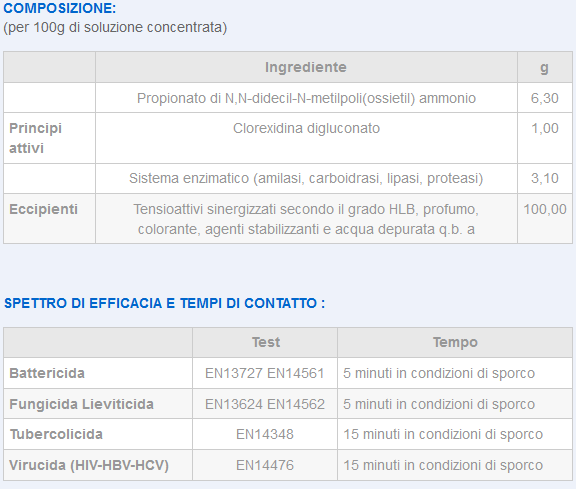This screenshot has height=489, width=576.
Task: Click the Propionato di N,N-didecil ingredient cell
Action: coord(306,98)
